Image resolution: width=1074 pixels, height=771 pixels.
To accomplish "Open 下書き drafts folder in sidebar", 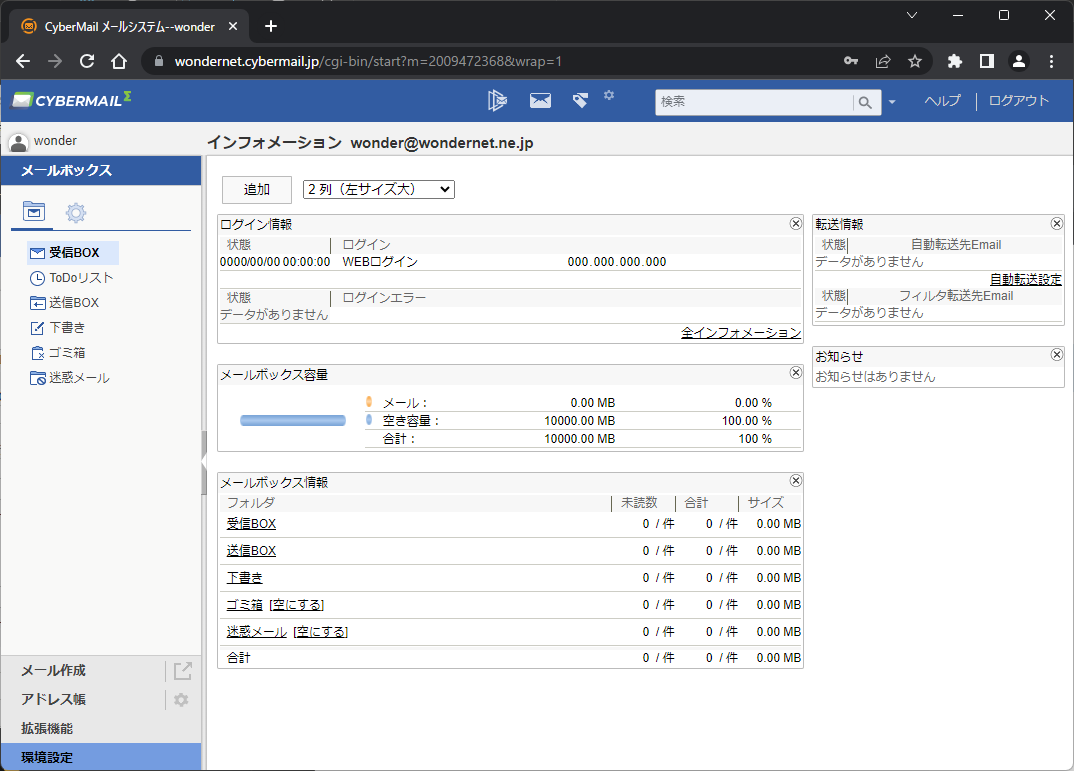I will coord(67,328).
